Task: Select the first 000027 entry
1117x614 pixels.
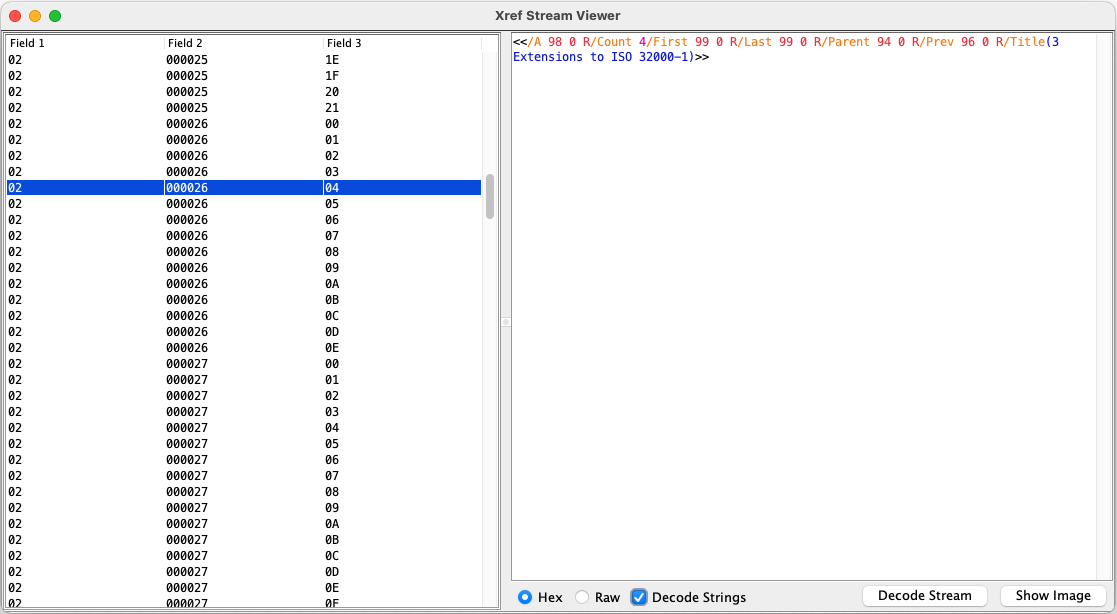Action: point(240,363)
